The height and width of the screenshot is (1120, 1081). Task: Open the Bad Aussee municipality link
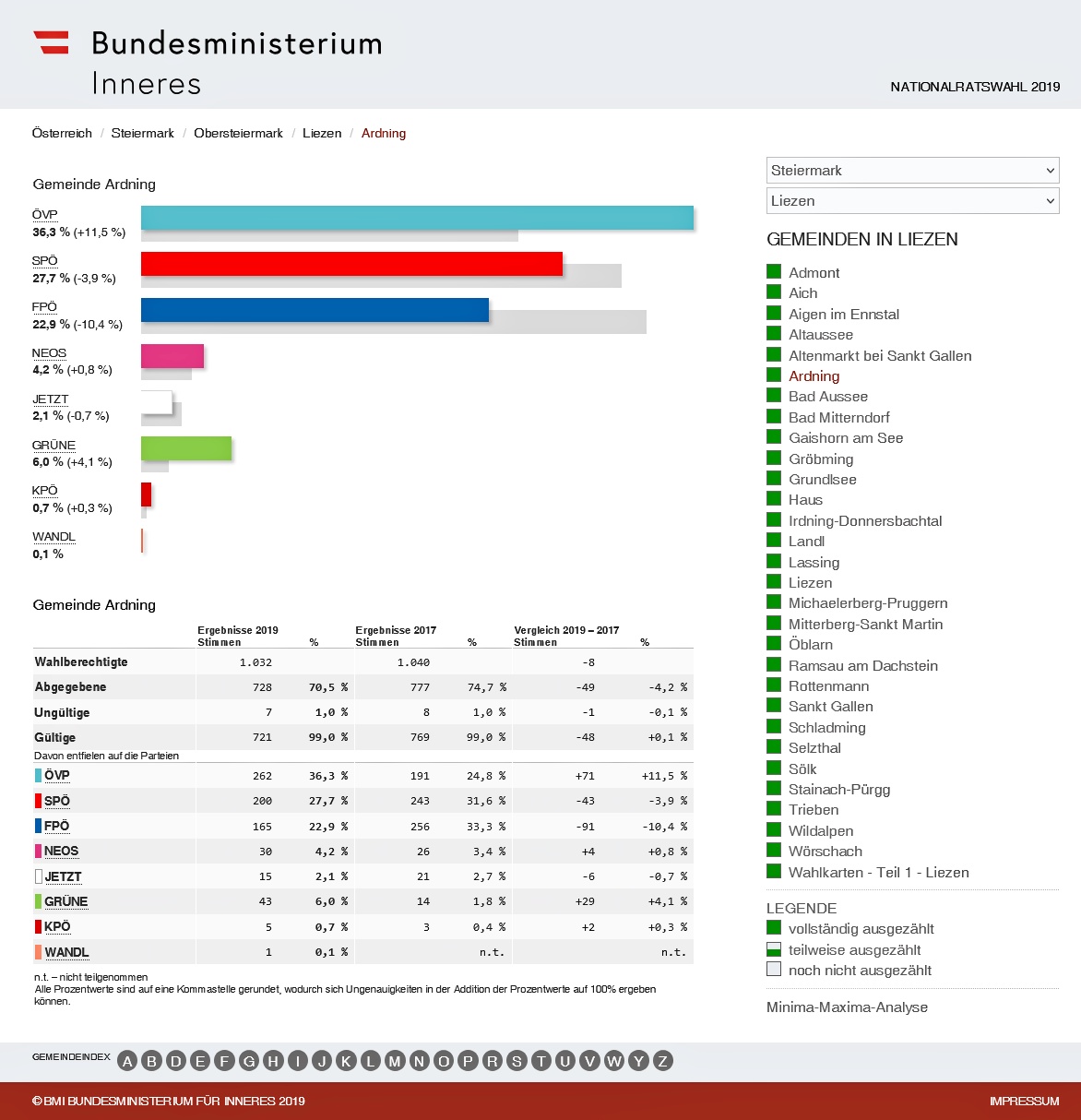(x=827, y=397)
